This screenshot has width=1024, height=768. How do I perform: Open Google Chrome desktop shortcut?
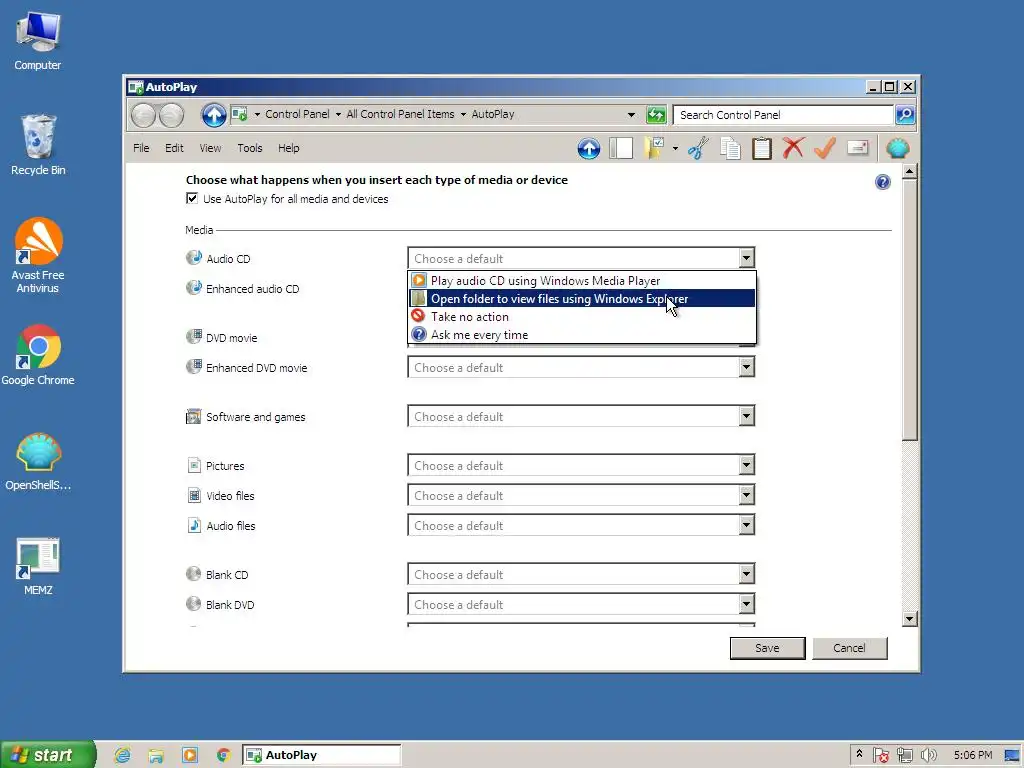pos(38,355)
